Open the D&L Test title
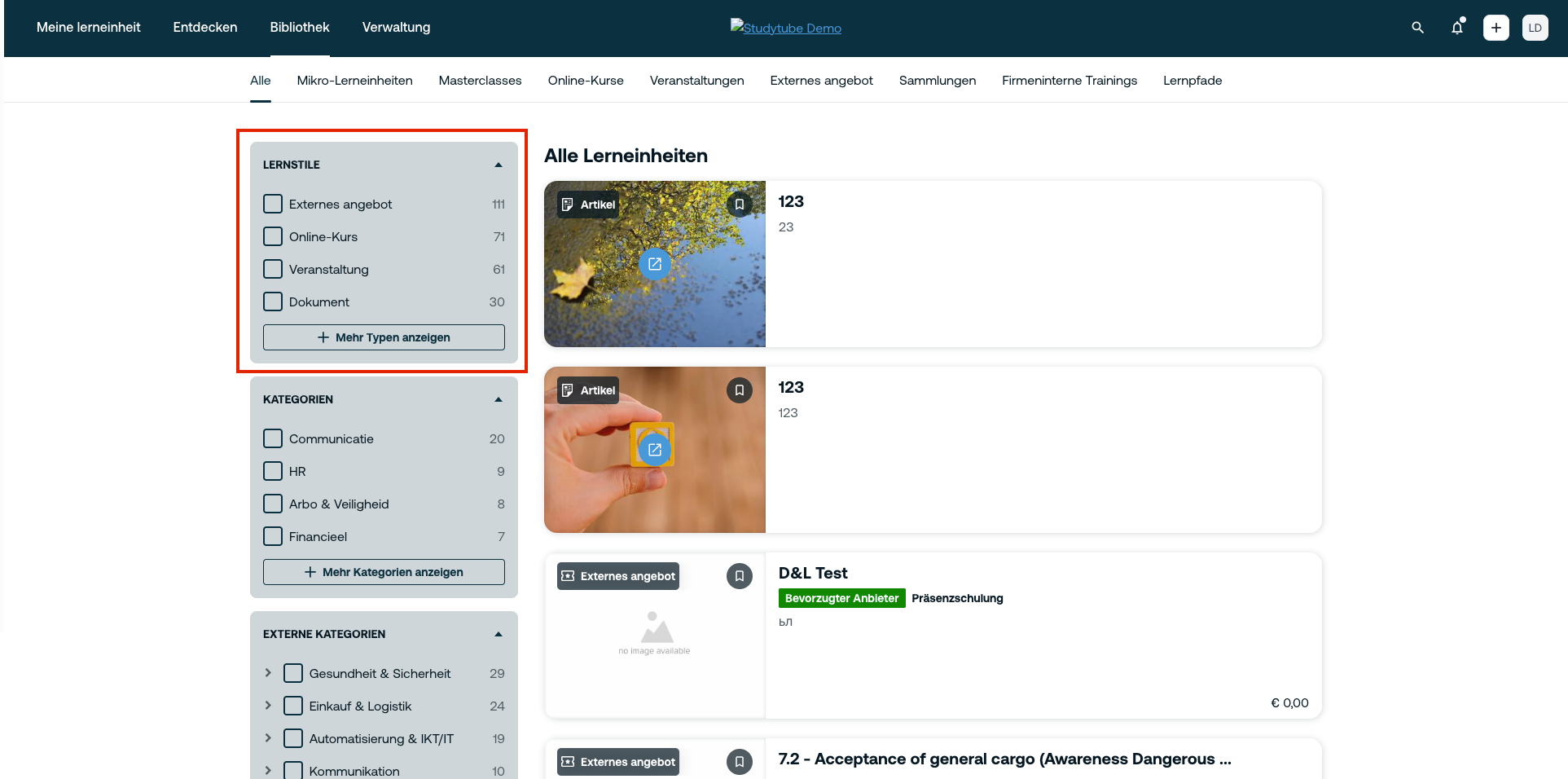The height and width of the screenshot is (779, 1568). point(813,573)
